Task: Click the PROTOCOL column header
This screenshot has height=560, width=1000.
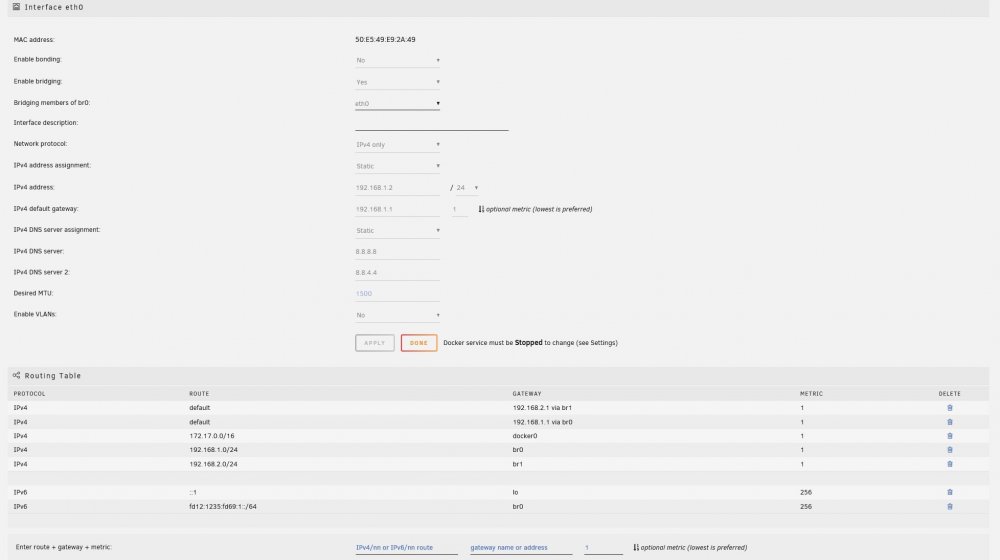Action: [x=29, y=394]
